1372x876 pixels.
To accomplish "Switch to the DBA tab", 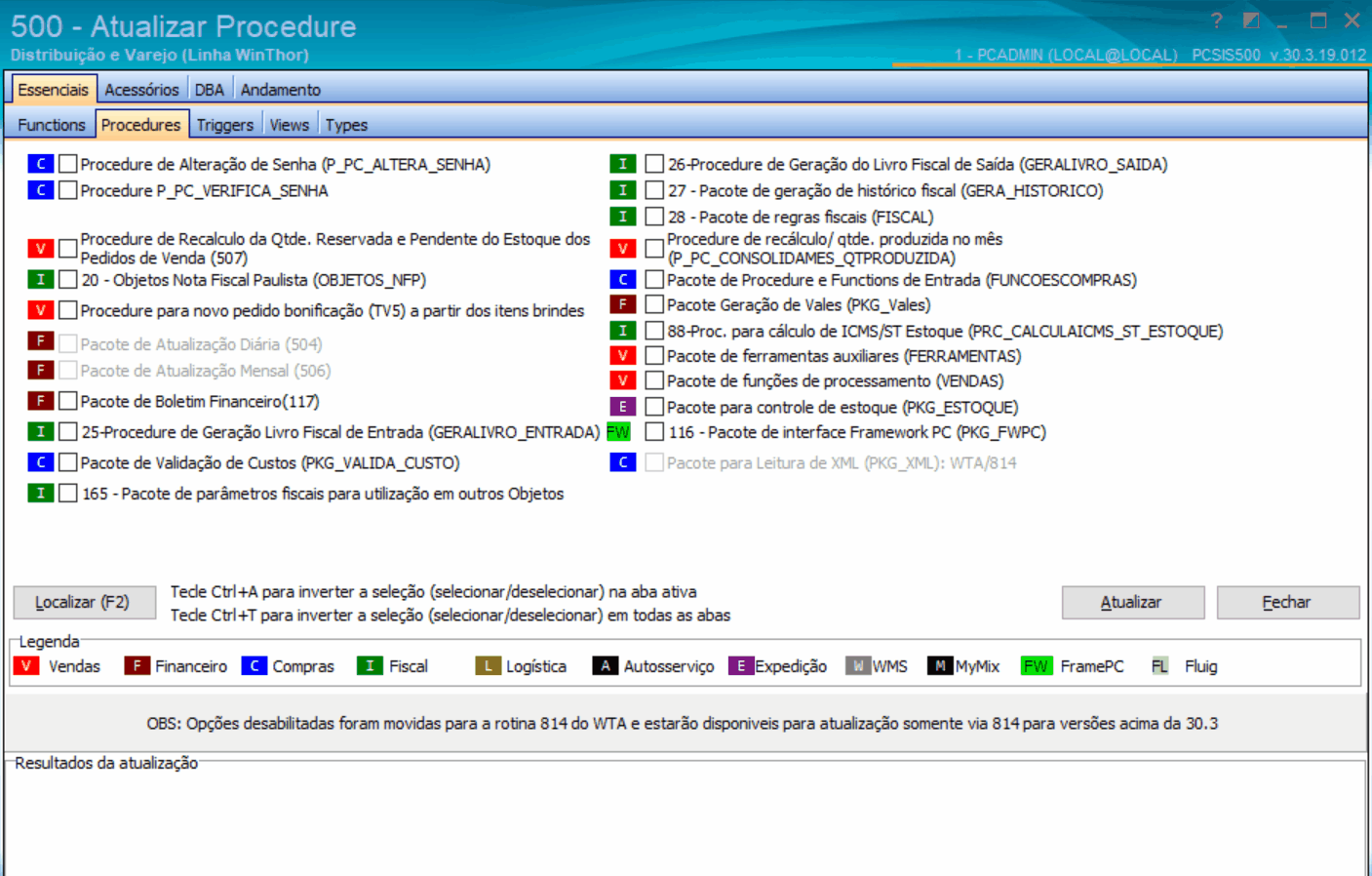I will click(x=210, y=90).
